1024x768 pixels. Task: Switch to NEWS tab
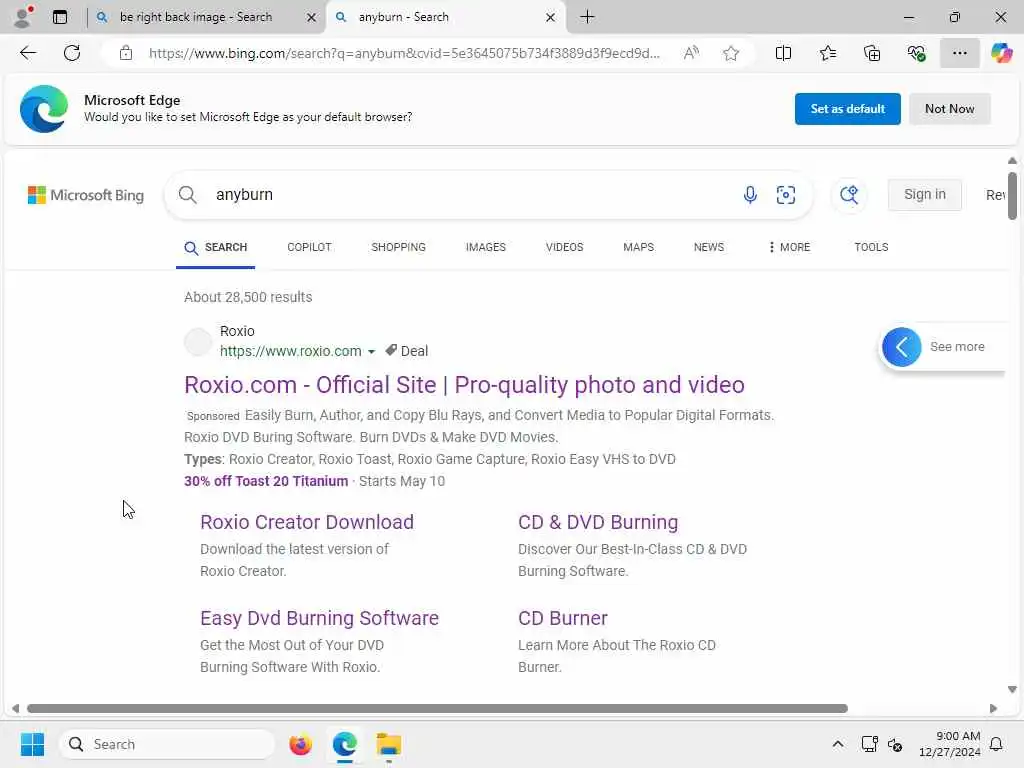(709, 247)
